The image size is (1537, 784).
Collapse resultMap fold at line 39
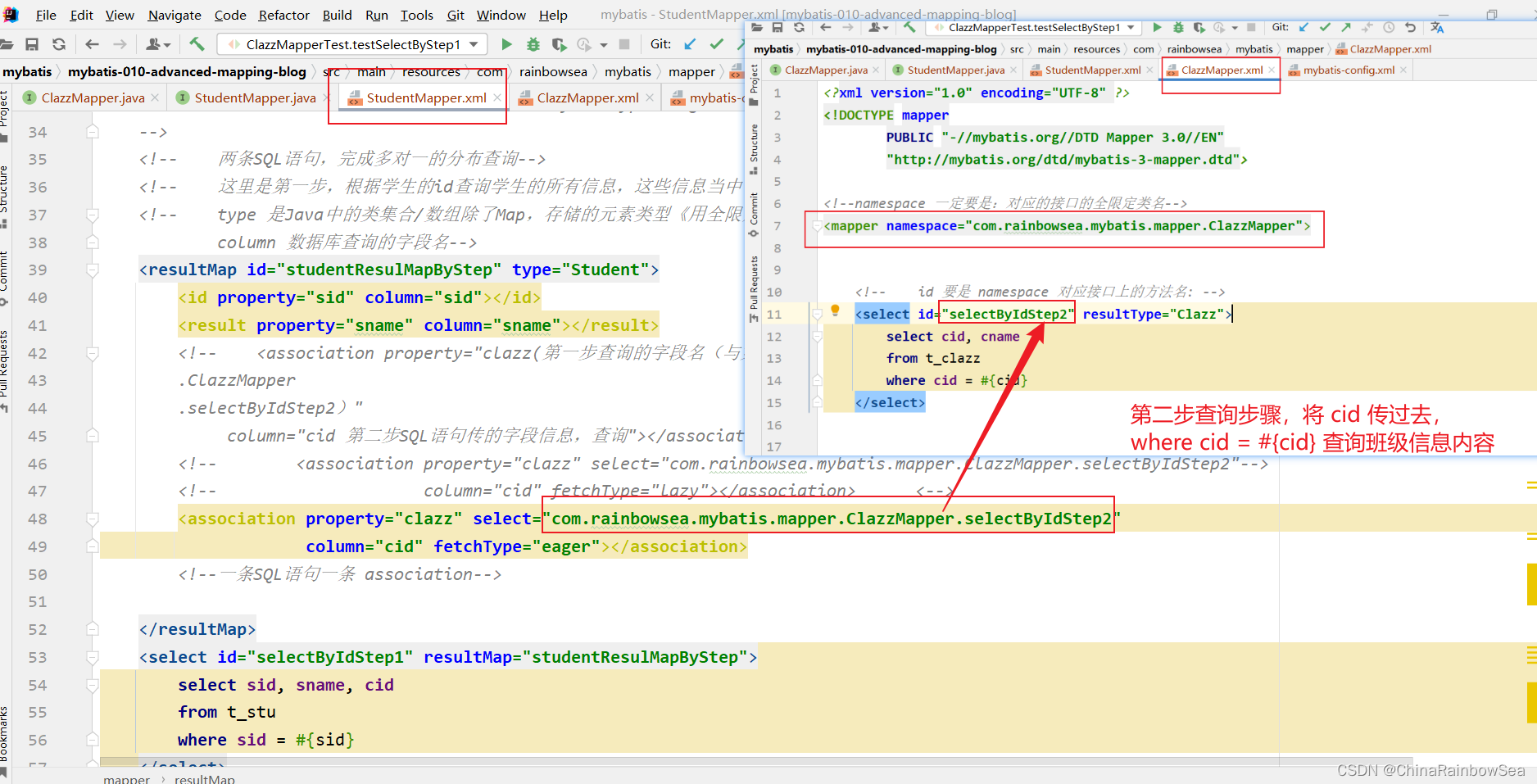click(93, 270)
